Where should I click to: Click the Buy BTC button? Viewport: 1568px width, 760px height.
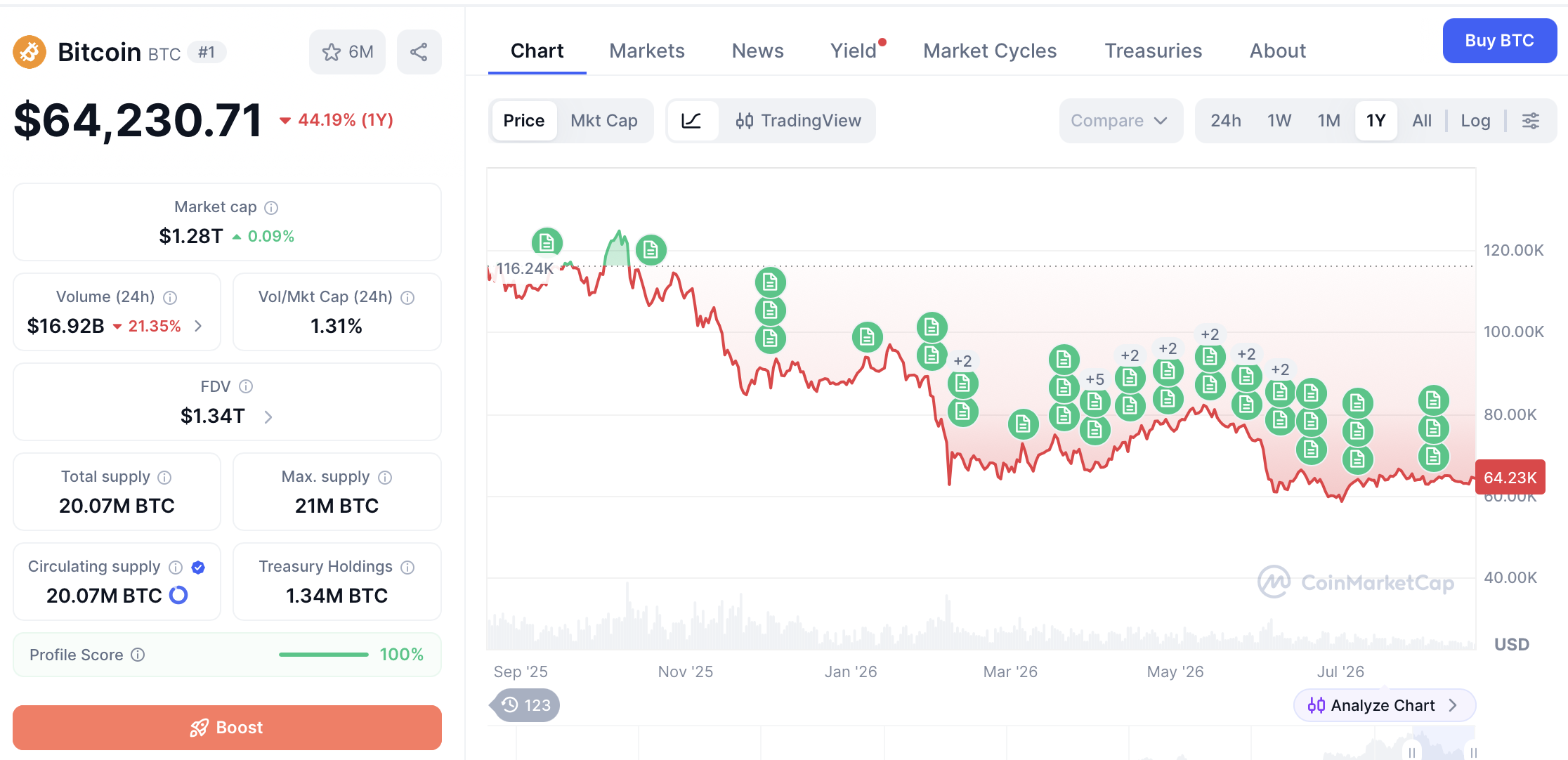[x=1499, y=41]
